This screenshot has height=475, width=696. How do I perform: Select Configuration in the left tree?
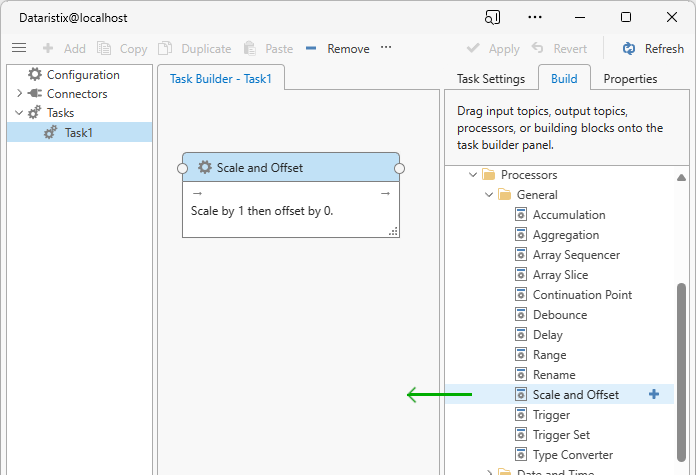coord(82,75)
